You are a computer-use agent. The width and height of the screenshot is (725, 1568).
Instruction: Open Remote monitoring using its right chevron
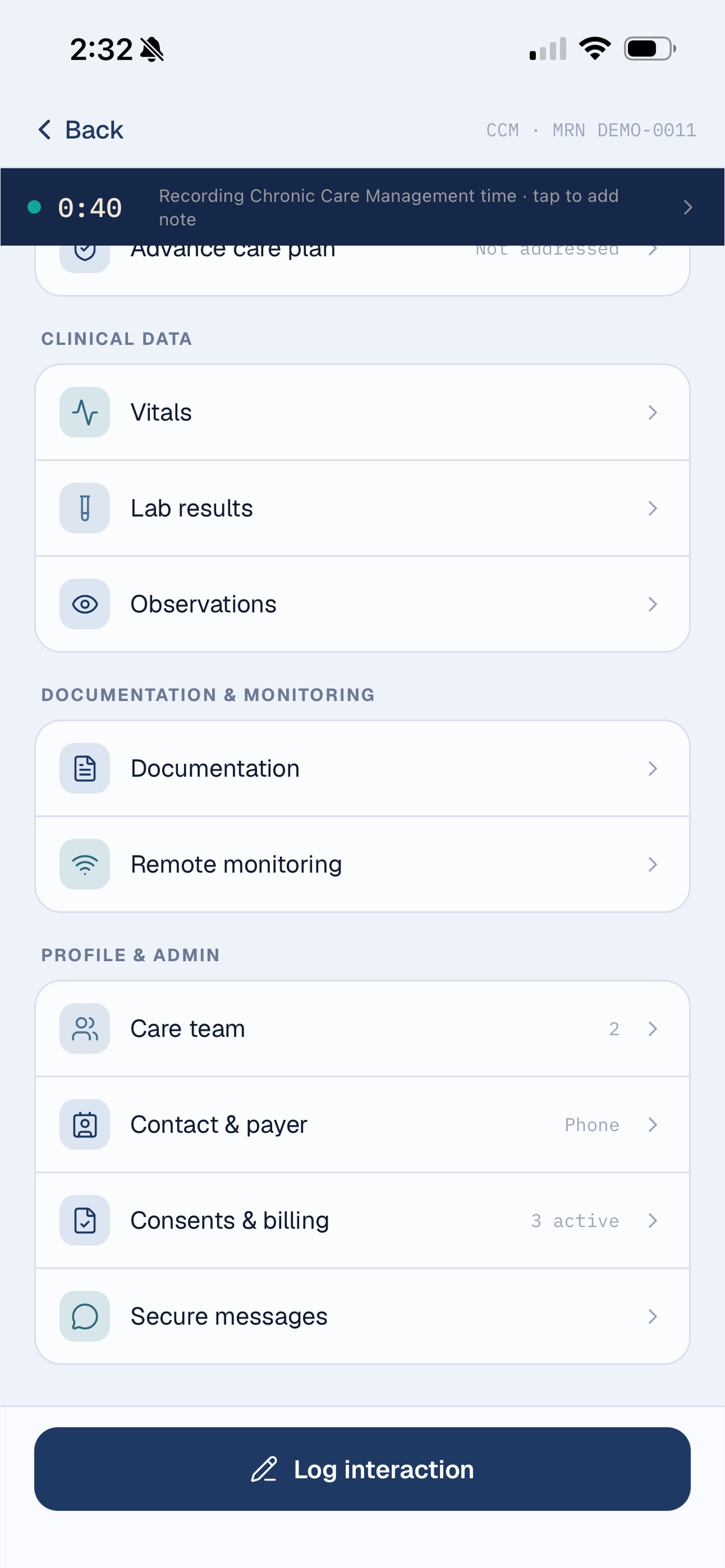(653, 864)
